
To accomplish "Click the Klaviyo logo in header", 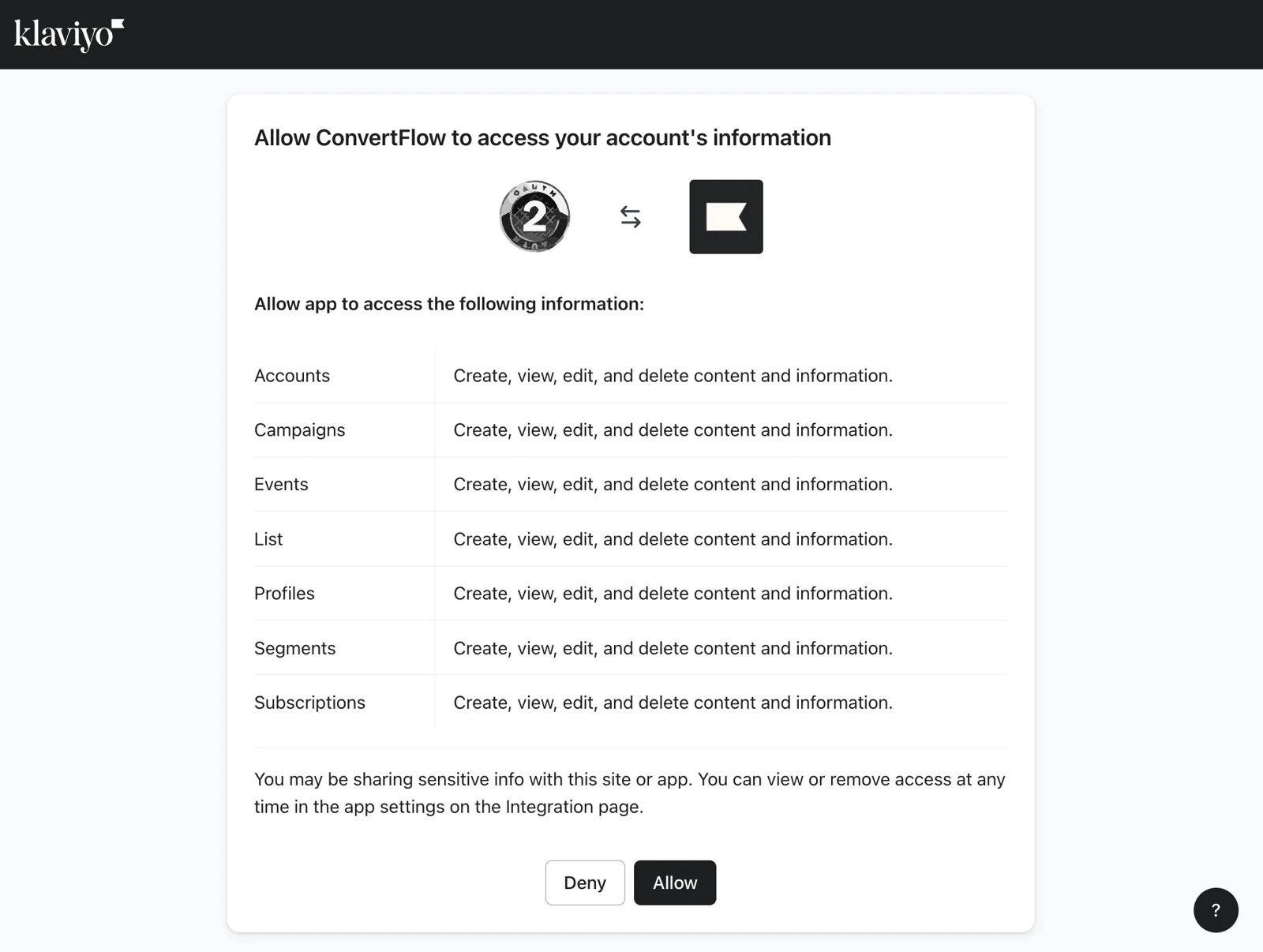I will (69, 35).
